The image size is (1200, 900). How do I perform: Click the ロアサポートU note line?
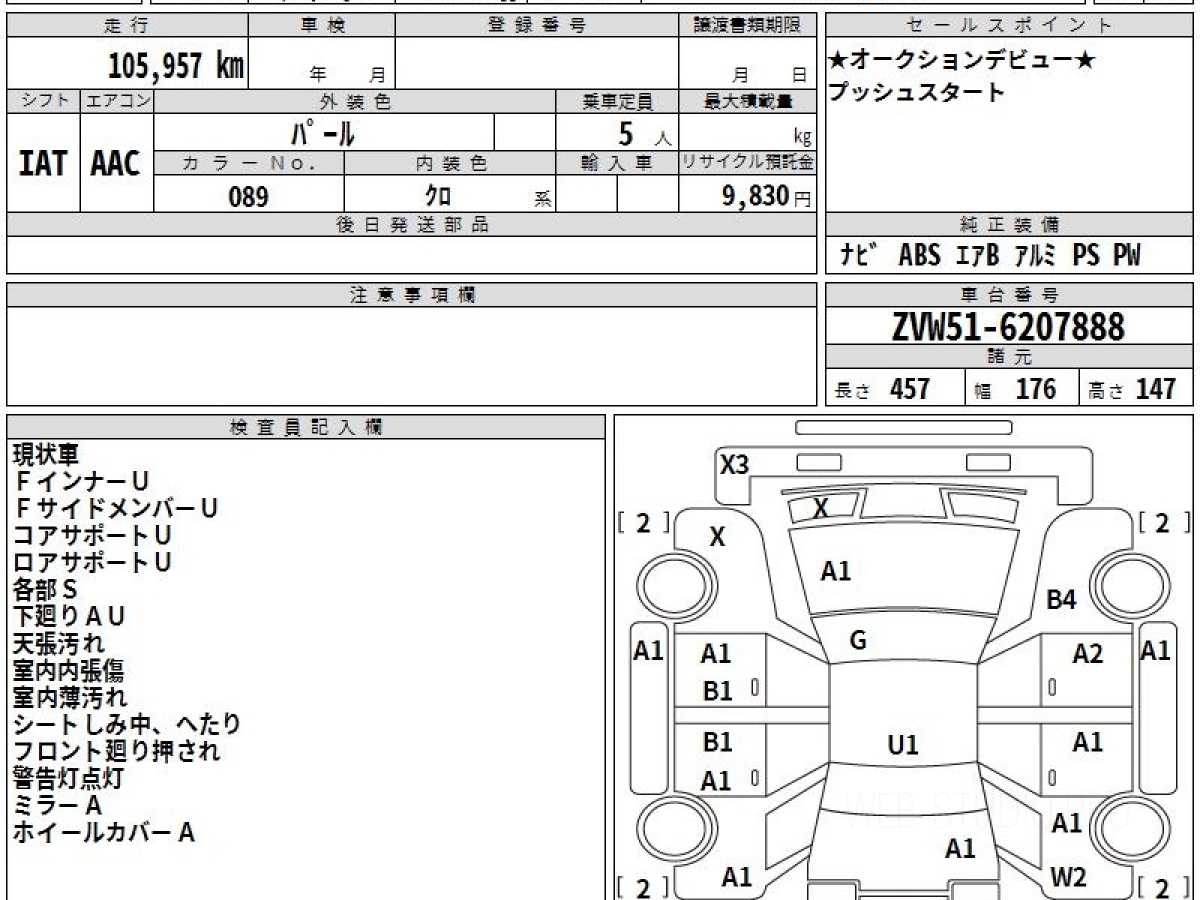tap(92, 562)
